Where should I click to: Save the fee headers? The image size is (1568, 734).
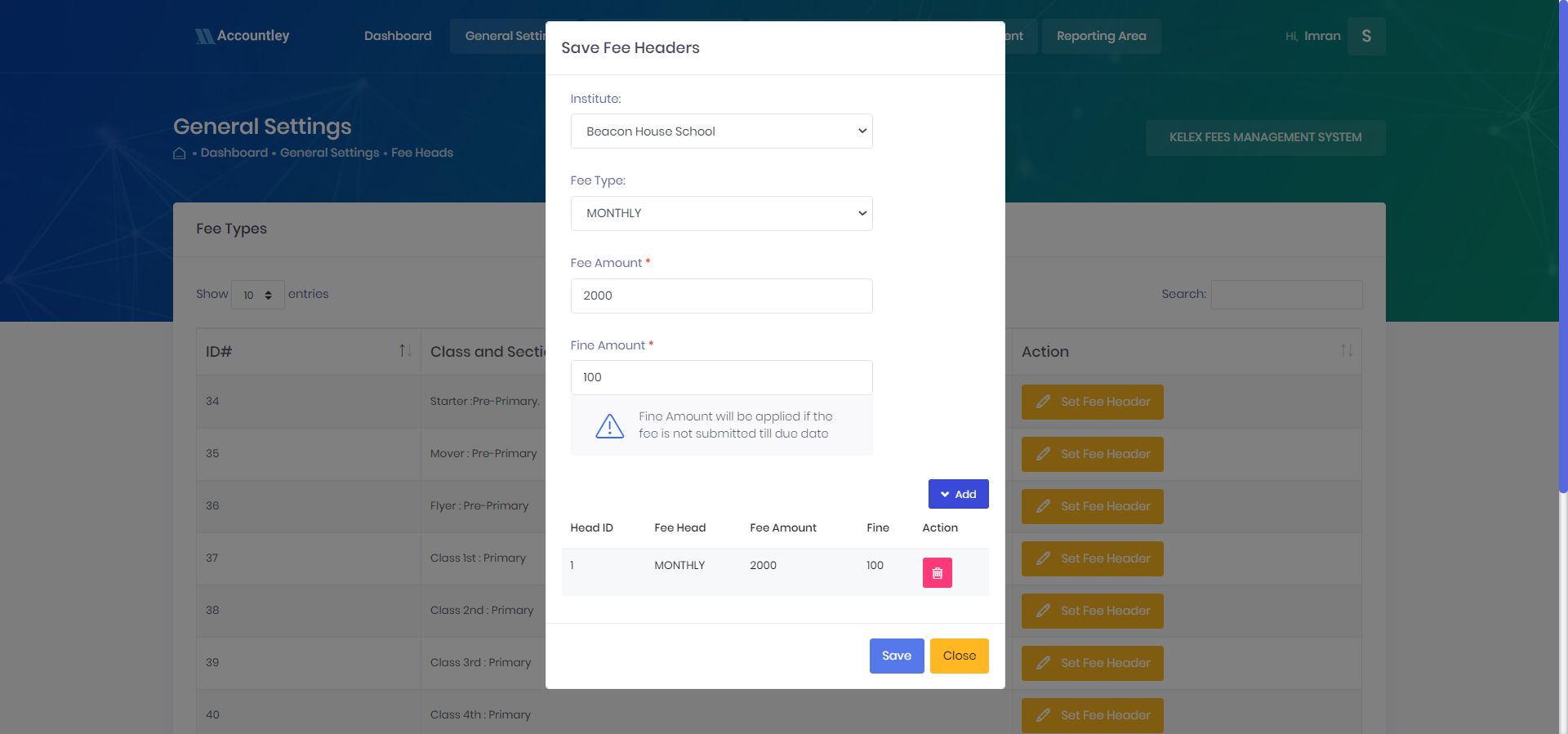coord(897,656)
